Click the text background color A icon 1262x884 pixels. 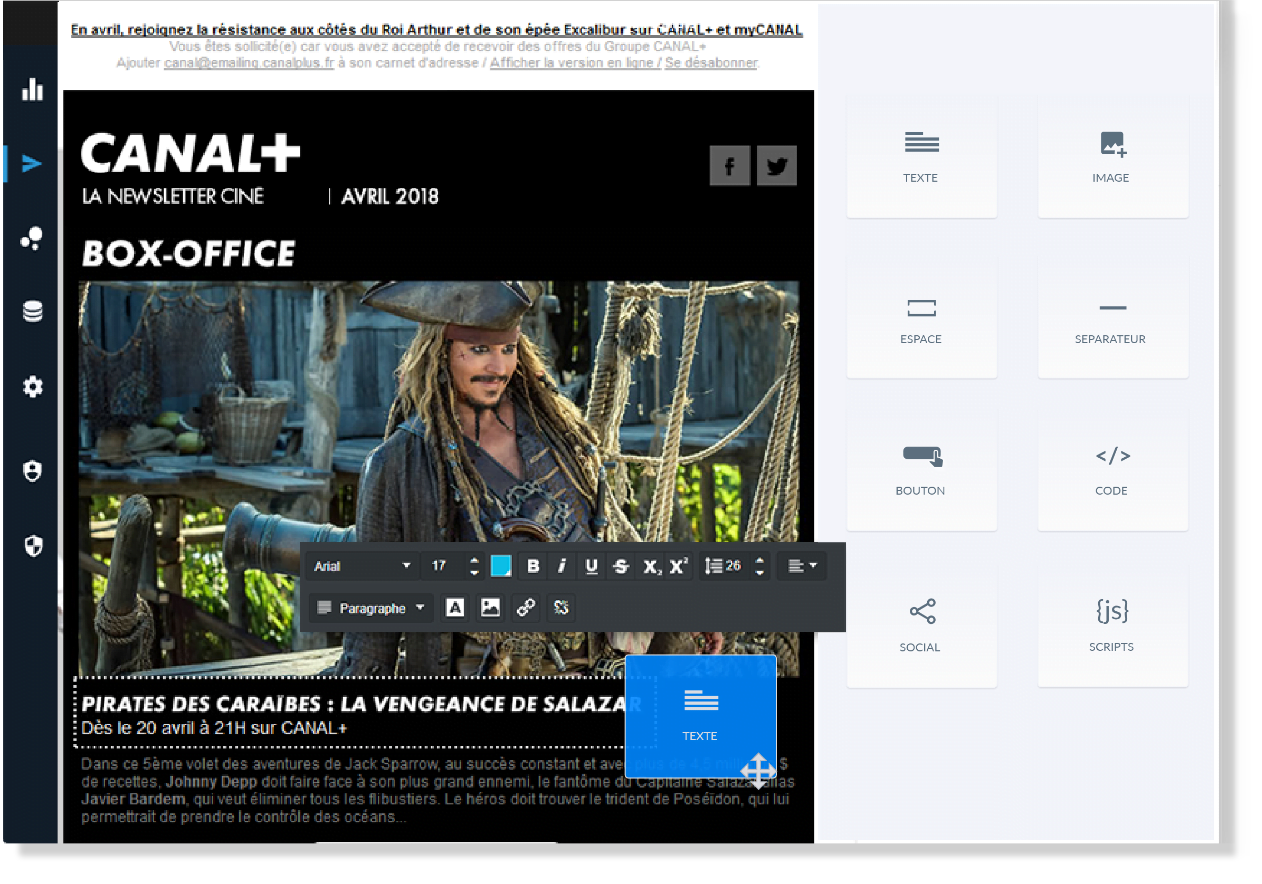point(455,607)
